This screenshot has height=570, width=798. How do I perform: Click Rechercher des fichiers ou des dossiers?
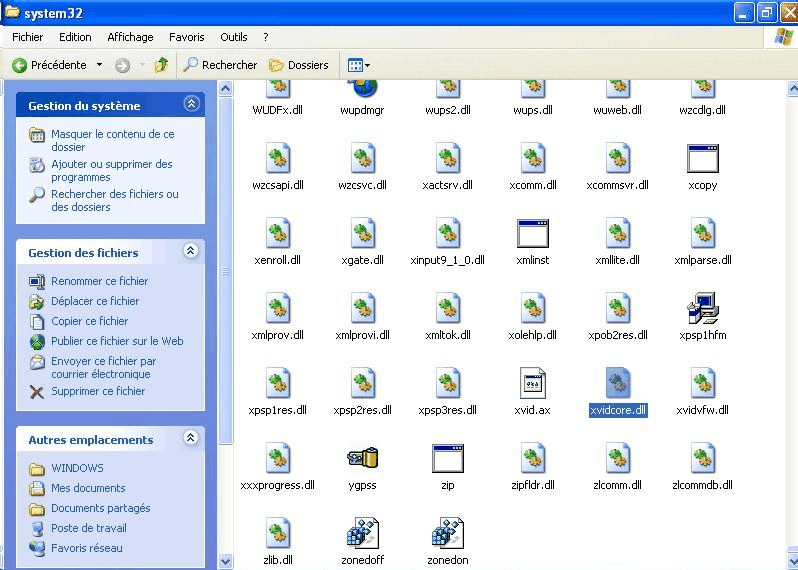[115, 201]
